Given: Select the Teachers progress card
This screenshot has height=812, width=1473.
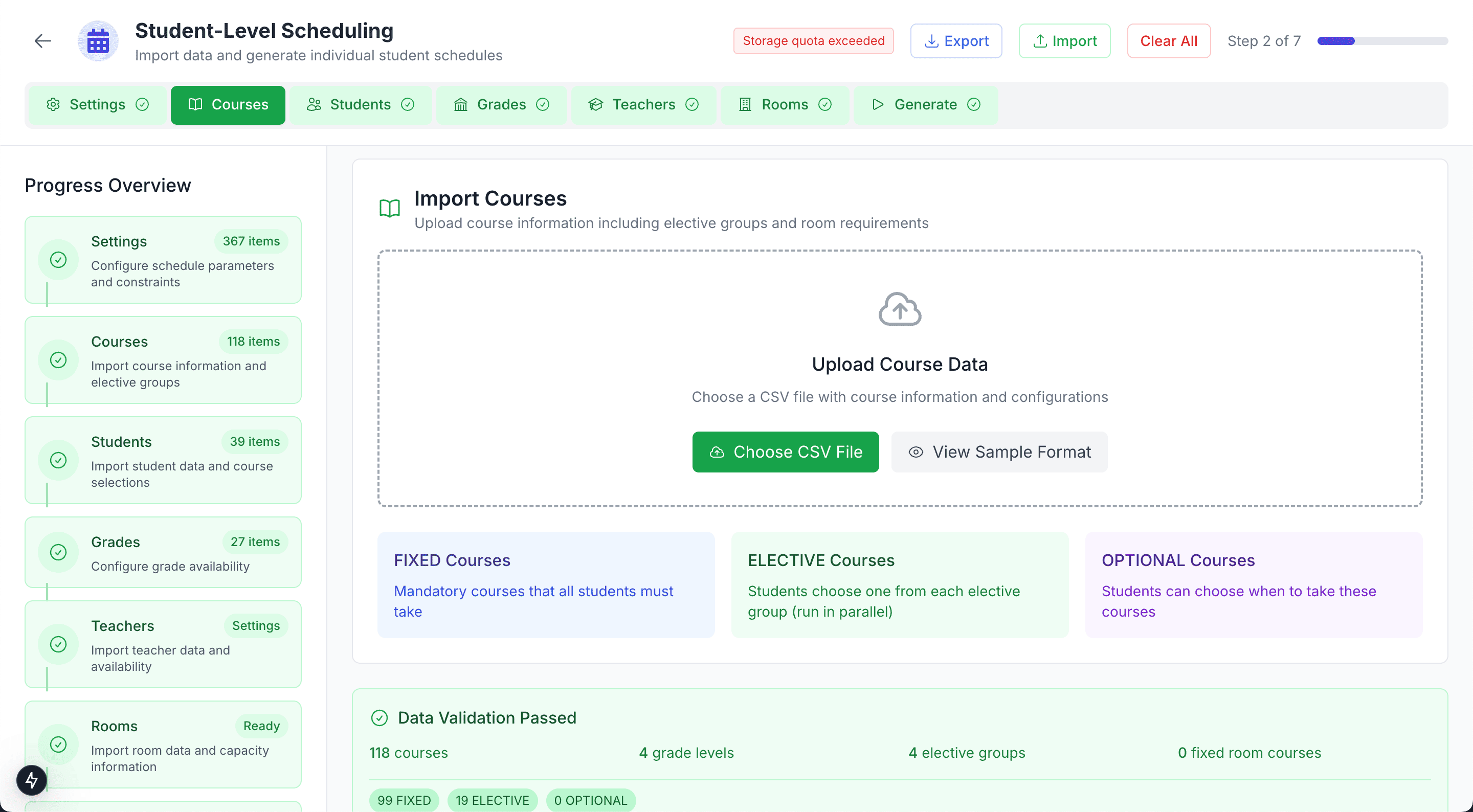Looking at the screenshot, I should [x=163, y=644].
